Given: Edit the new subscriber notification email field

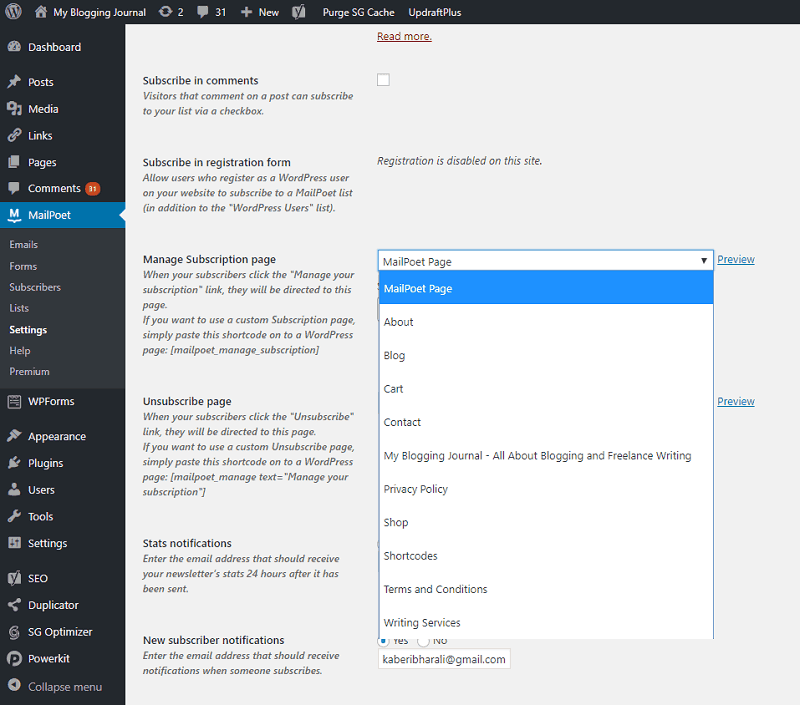Looking at the screenshot, I should pyautogui.click(x=444, y=659).
